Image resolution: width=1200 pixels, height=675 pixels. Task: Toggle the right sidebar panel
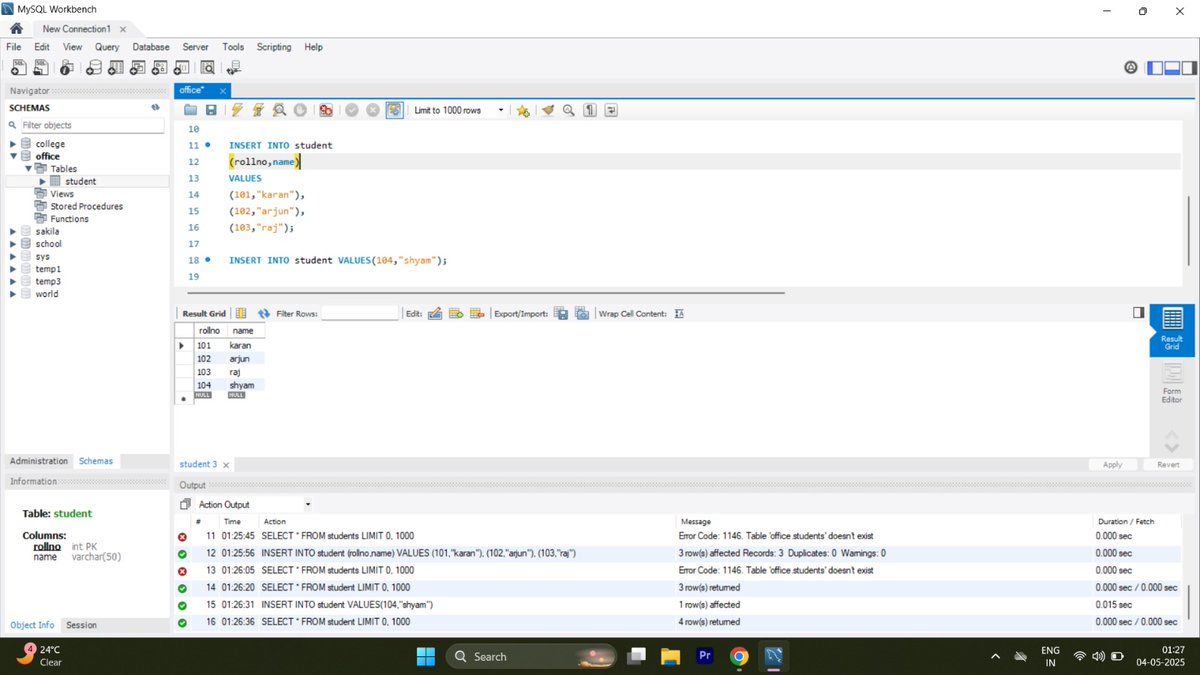pyautogui.click(x=1189, y=68)
